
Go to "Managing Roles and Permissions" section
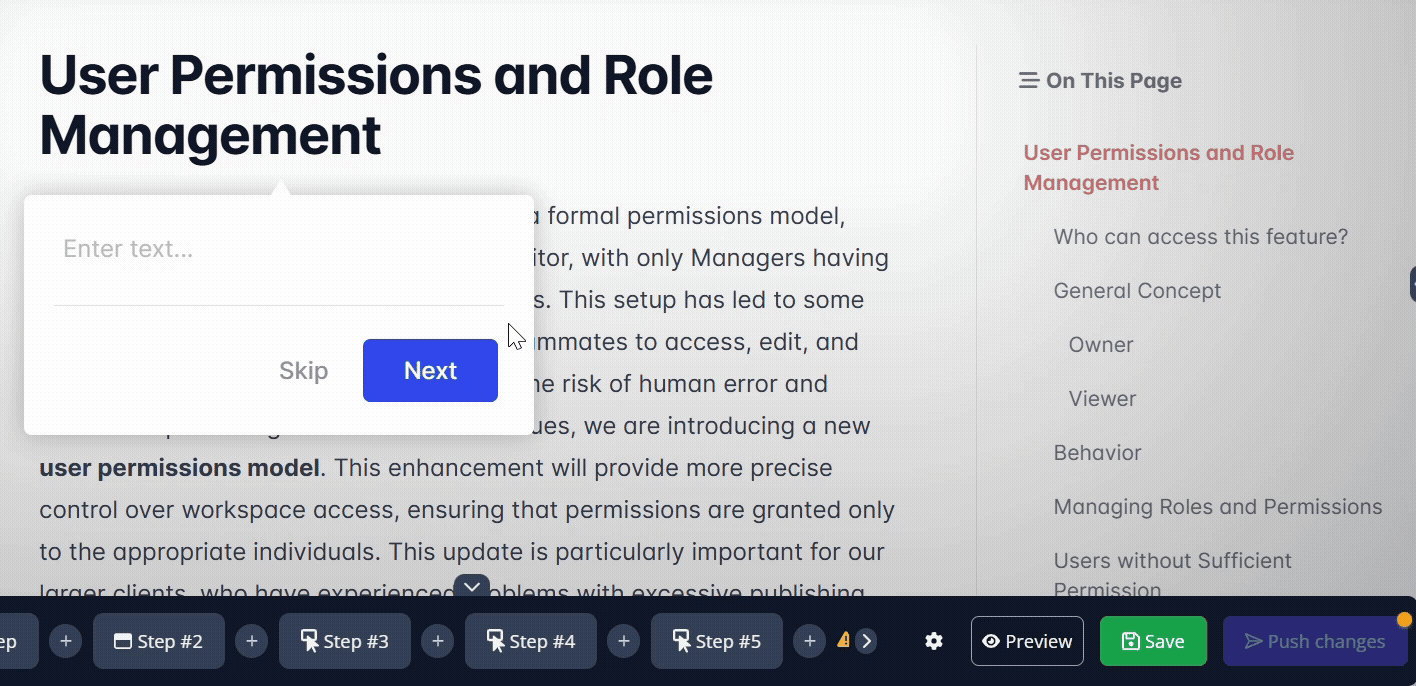point(1217,507)
